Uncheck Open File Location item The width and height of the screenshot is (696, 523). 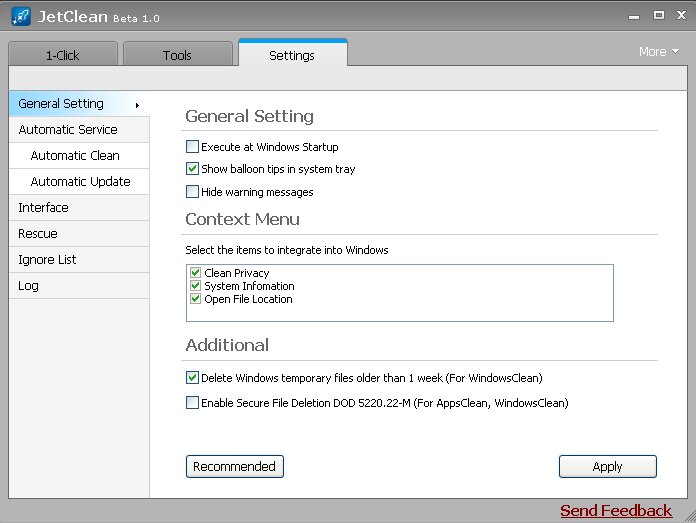coord(195,298)
